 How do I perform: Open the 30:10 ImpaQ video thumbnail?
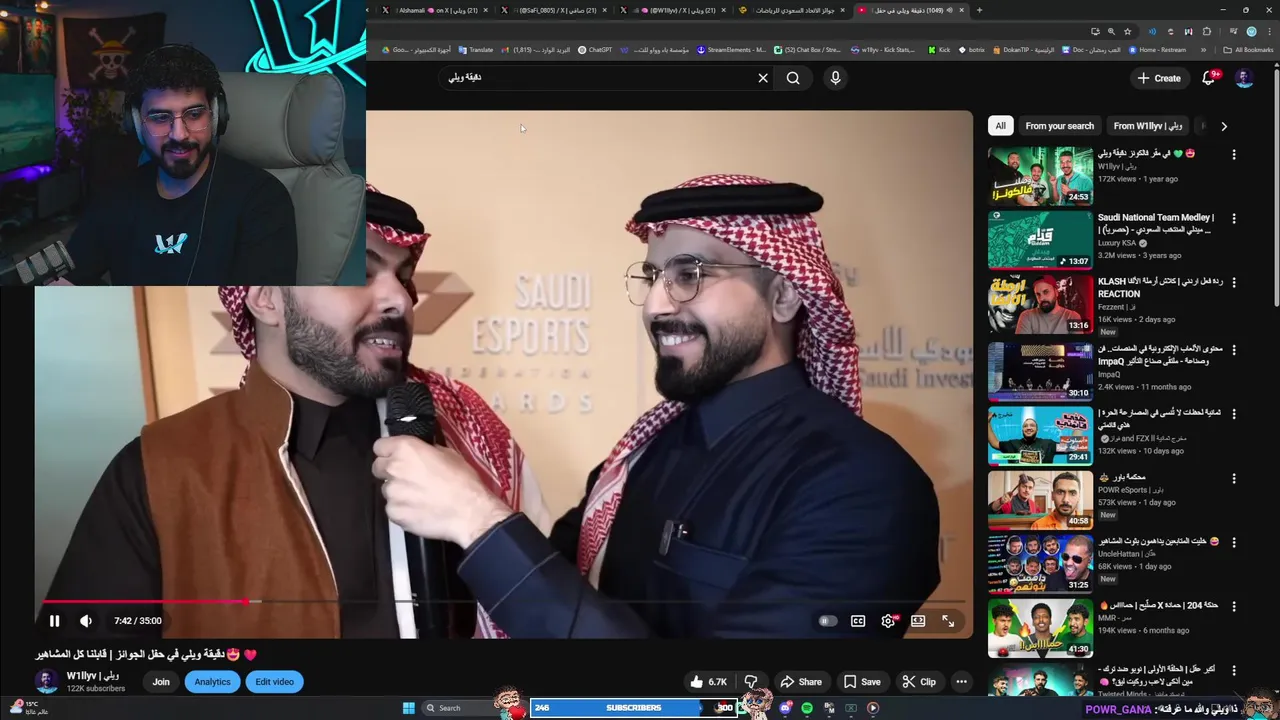pyautogui.click(x=1040, y=372)
